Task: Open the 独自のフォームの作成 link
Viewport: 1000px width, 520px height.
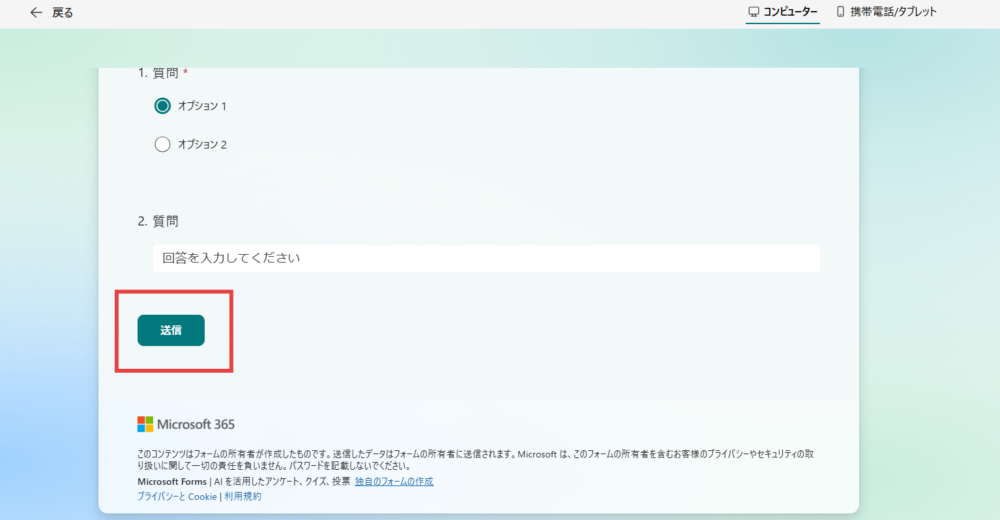Action: pyautogui.click(x=395, y=481)
